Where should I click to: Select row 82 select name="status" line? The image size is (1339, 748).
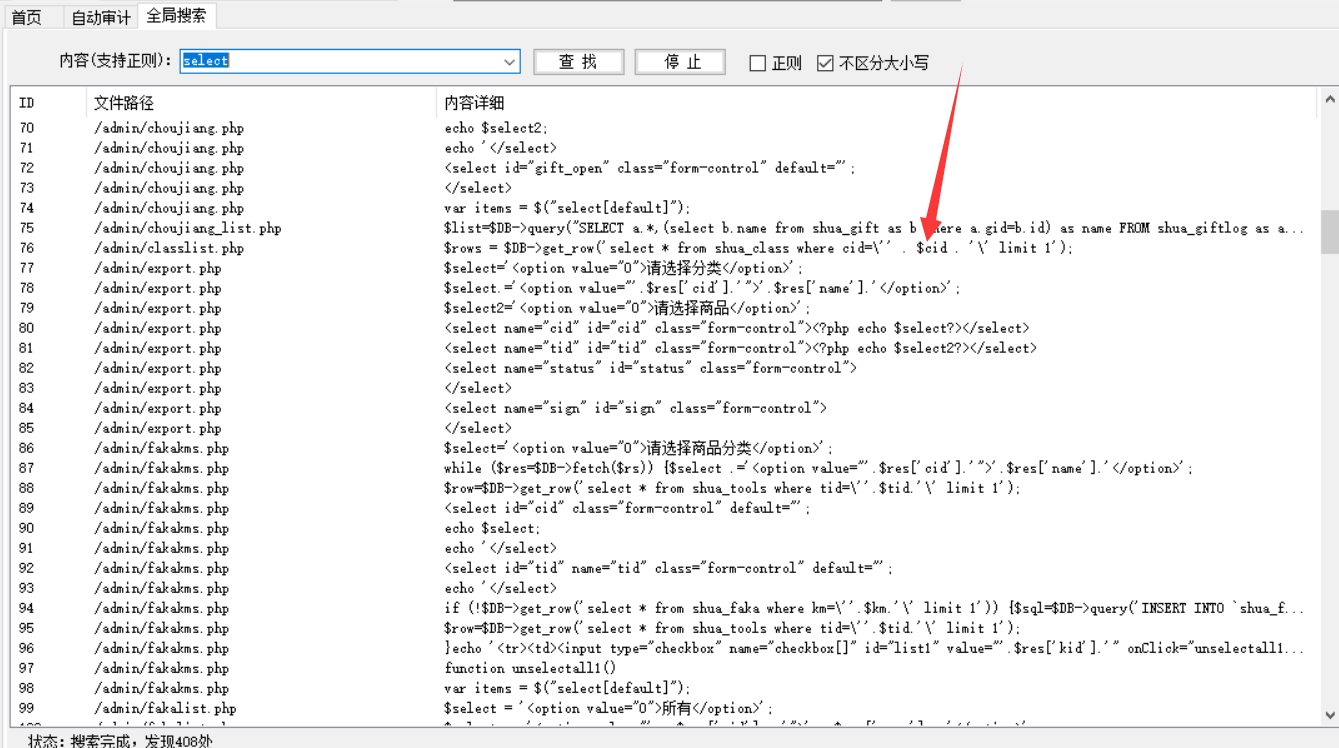(650, 368)
